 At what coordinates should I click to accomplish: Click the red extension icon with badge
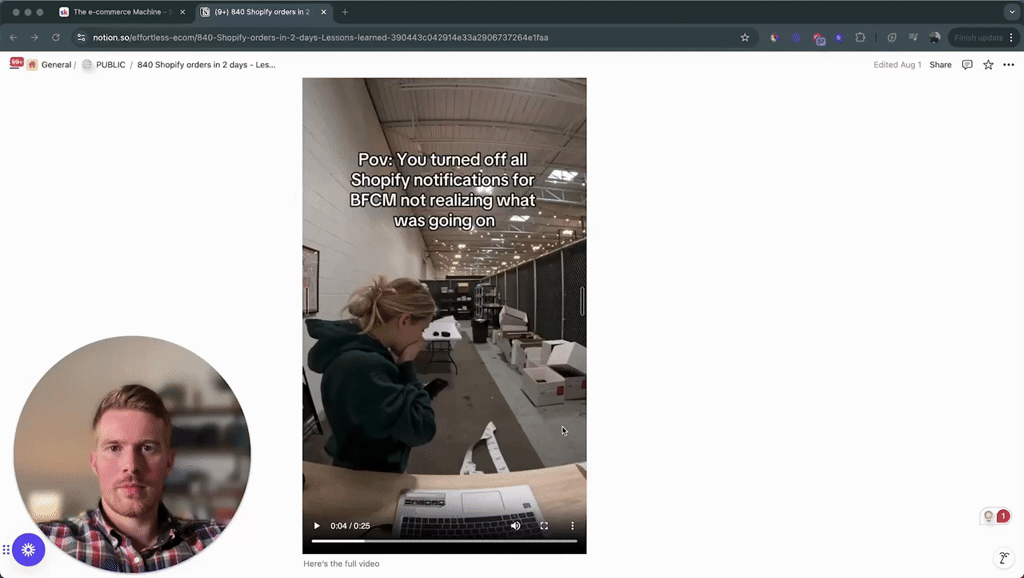818,39
